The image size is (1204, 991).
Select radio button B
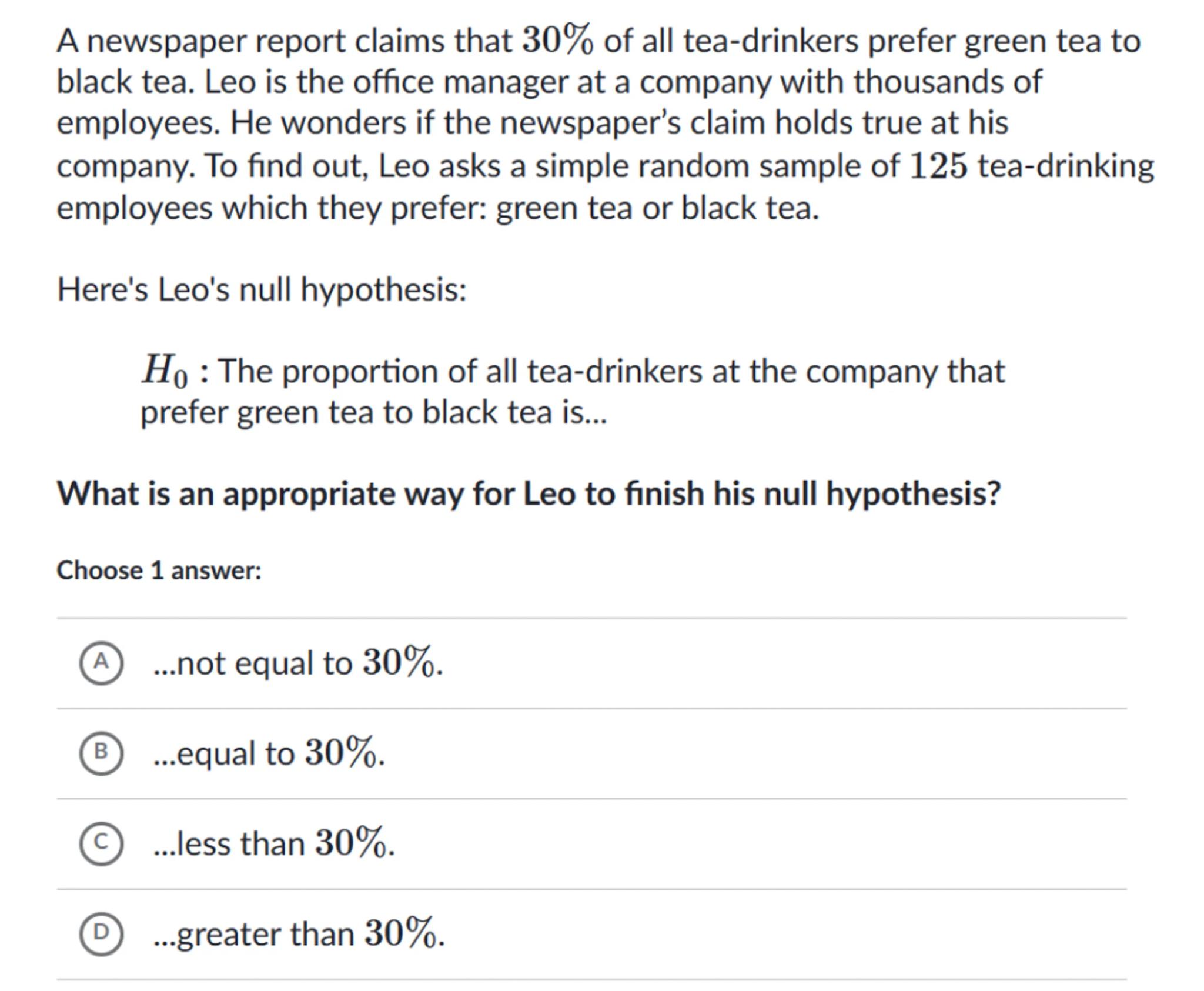click(101, 753)
